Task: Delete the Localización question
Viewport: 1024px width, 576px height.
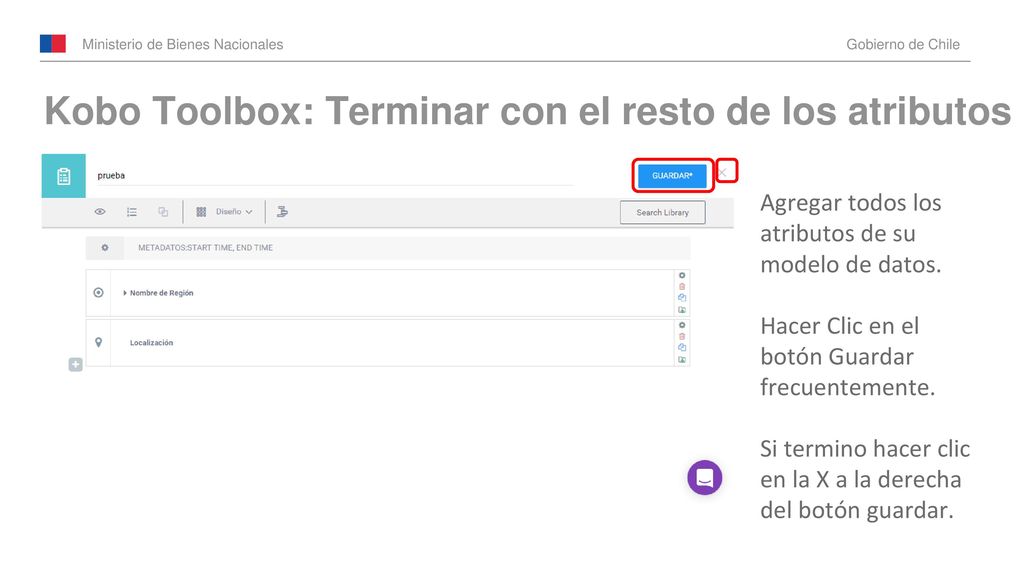Action: pos(682,336)
